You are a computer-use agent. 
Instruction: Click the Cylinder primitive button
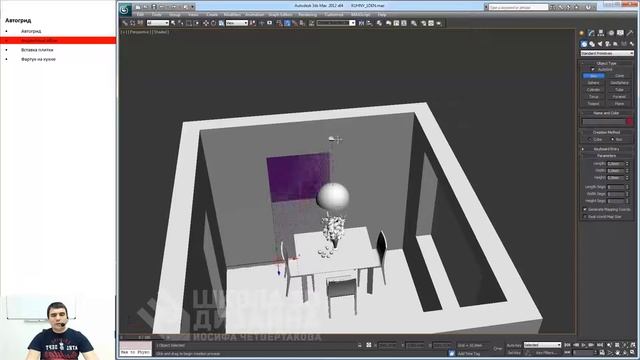point(593,90)
